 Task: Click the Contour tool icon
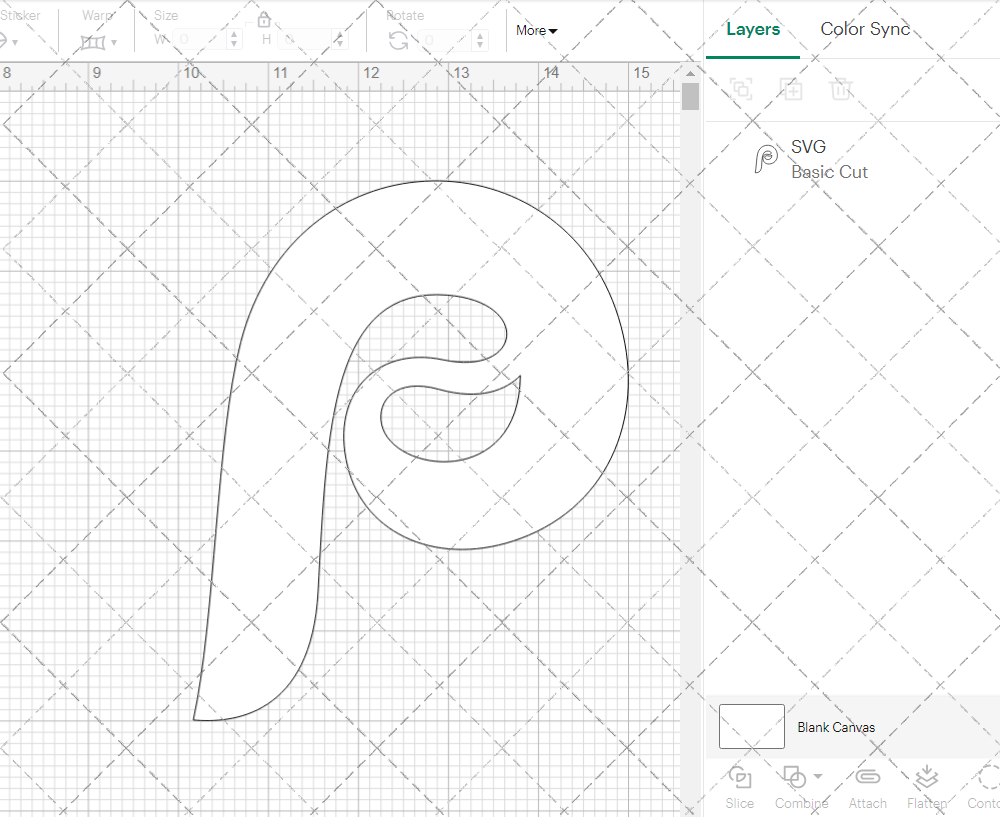pos(988,778)
